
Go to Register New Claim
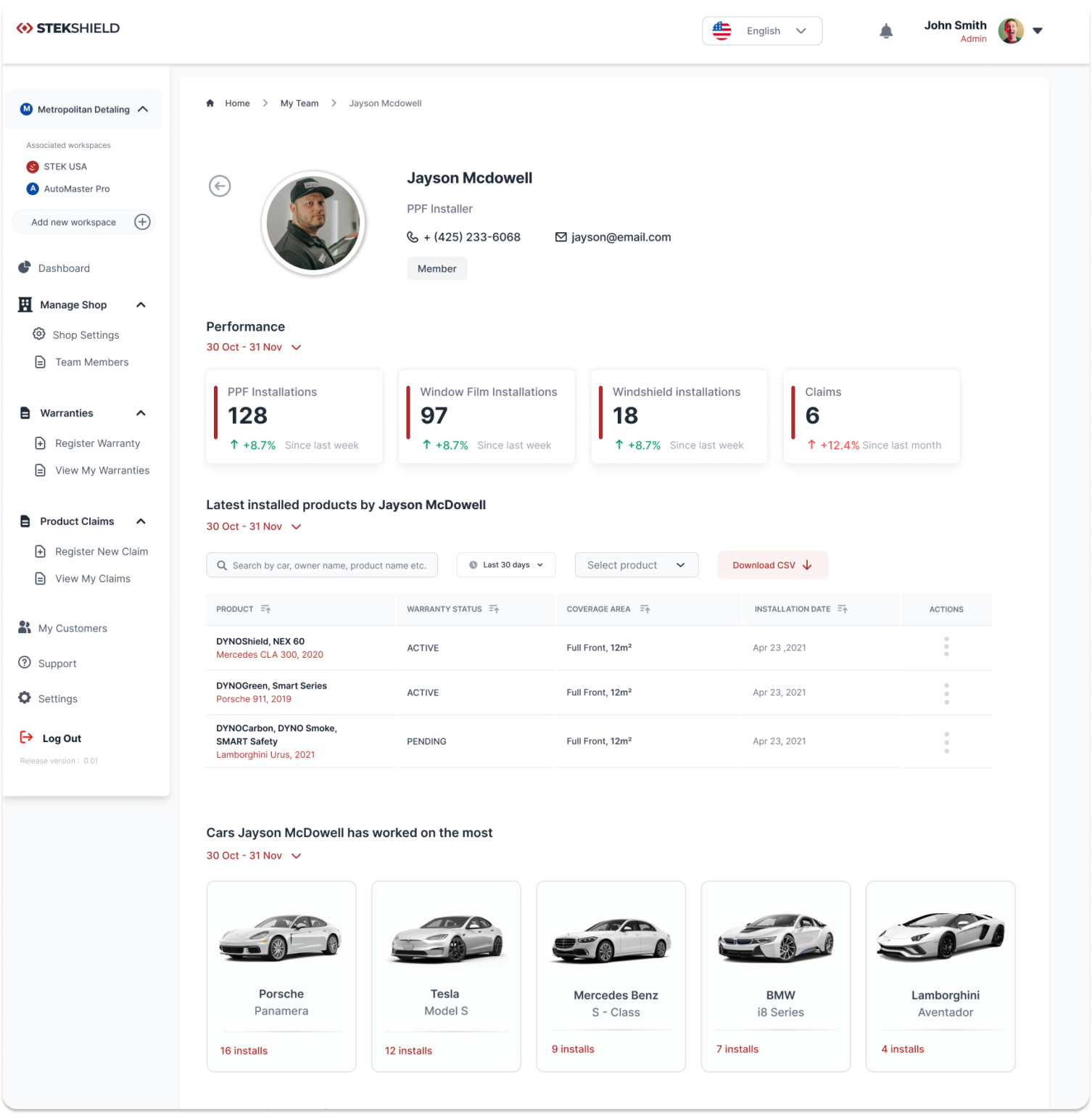point(101,552)
